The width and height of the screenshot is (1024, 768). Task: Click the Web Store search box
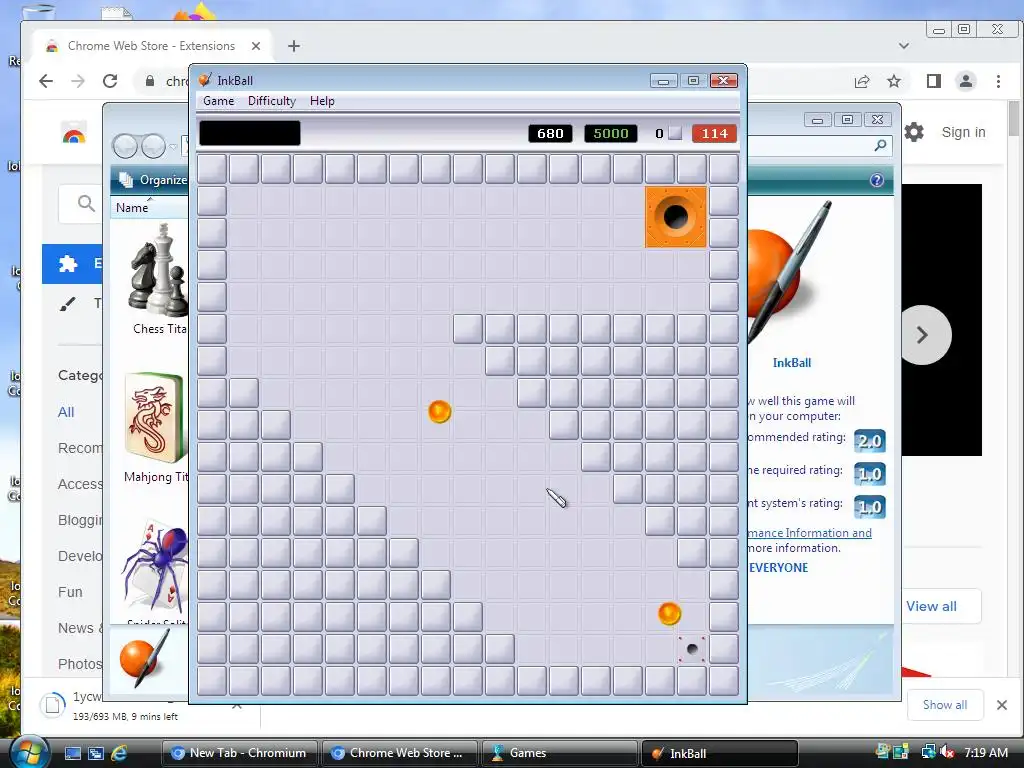[x=82, y=203]
